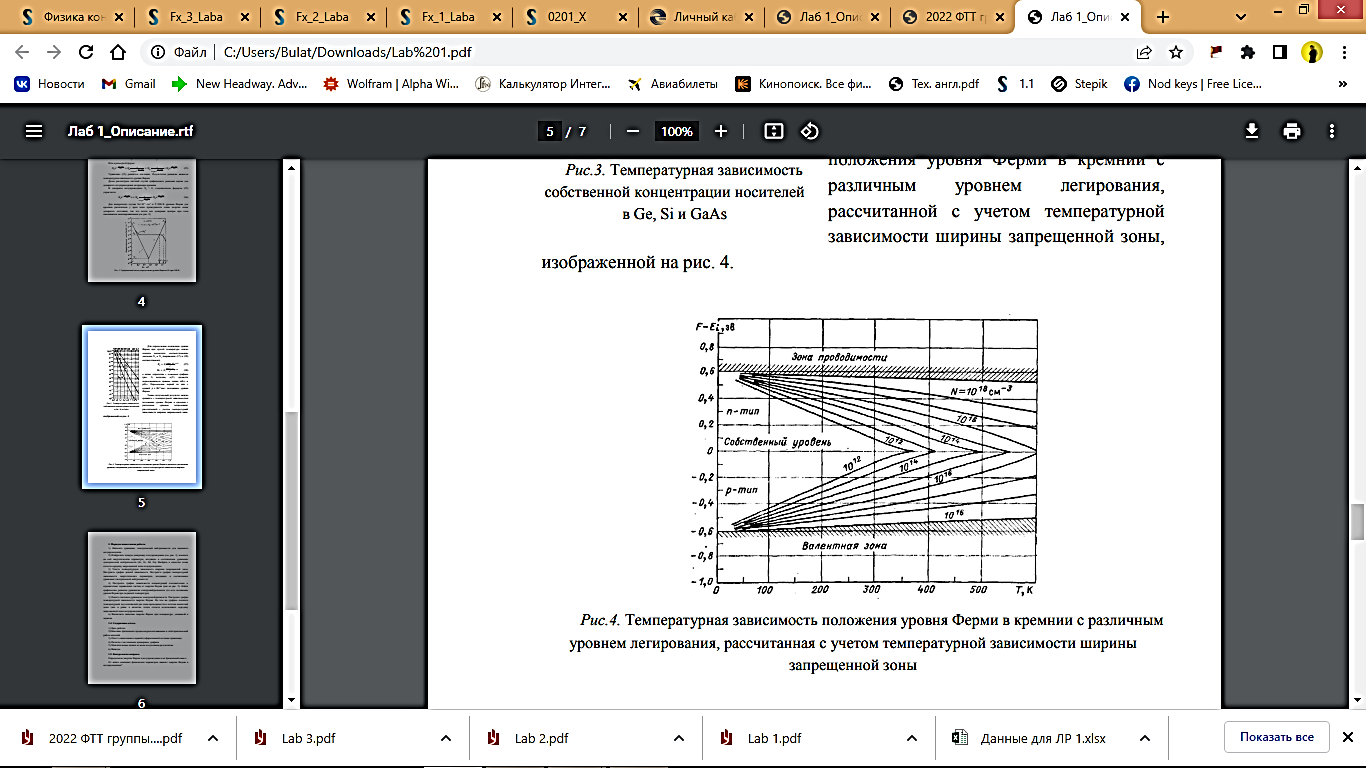Zoom out with the minus icon
1366x768 pixels.
tap(632, 131)
